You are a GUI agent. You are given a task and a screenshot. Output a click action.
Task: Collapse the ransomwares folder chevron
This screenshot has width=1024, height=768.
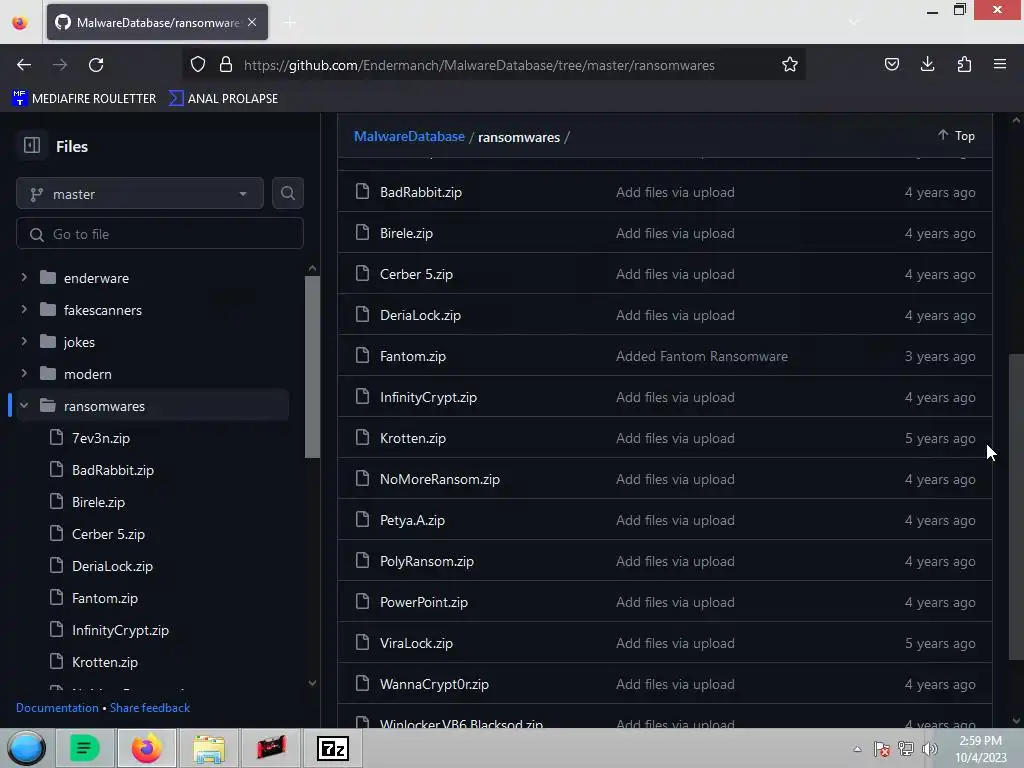tap(24, 406)
